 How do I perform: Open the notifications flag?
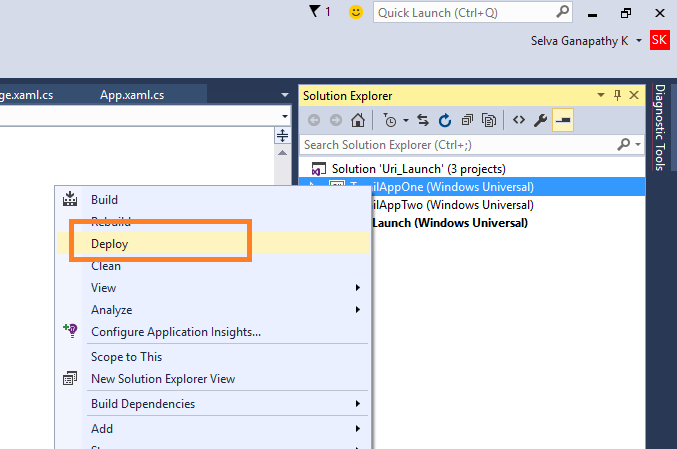319,12
